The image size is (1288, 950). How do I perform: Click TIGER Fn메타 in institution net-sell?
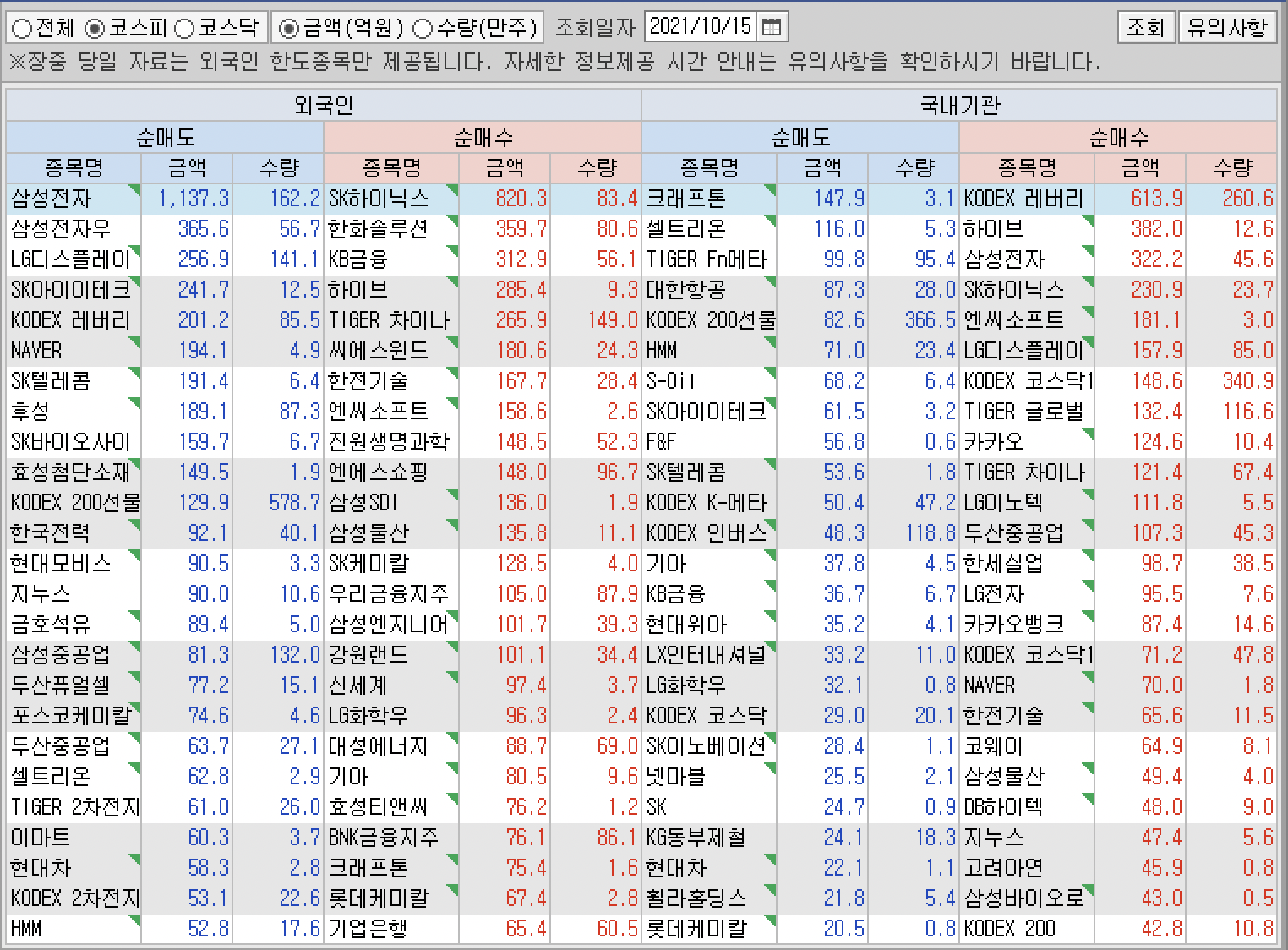click(707, 259)
